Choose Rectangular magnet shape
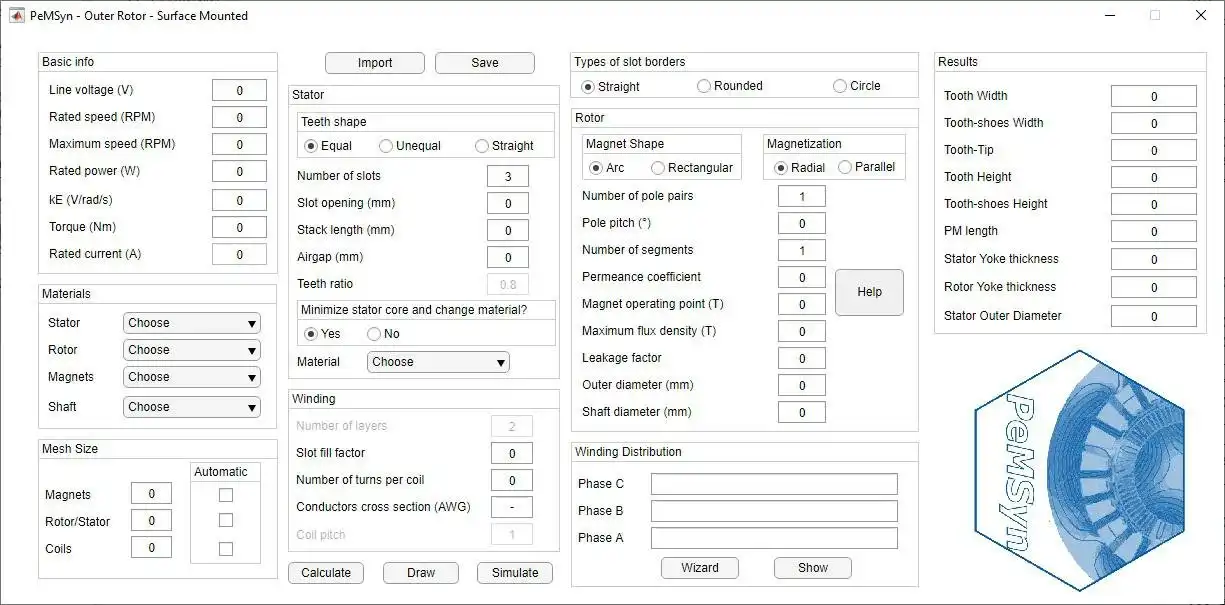Image resolution: width=1225 pixels, height=605 pixels. 658,168
